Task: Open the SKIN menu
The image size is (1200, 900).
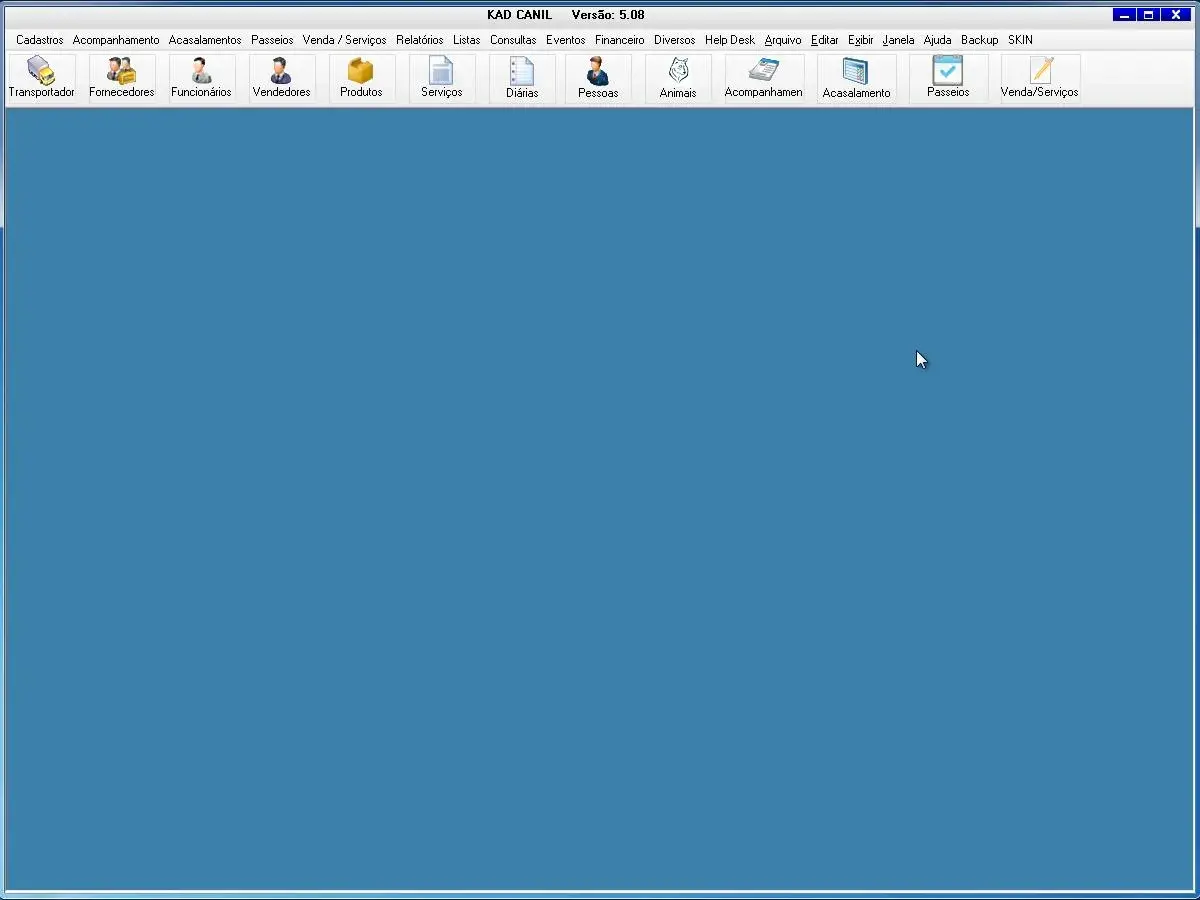Action: click(1020, 40)
